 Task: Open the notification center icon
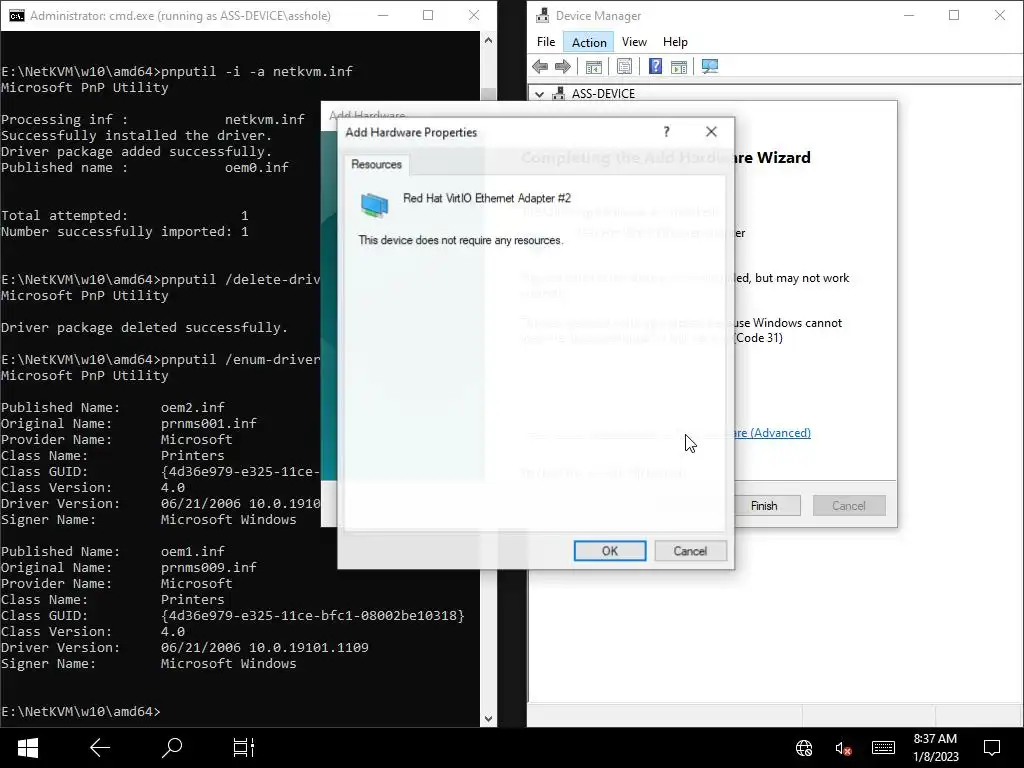pos(992,748)
